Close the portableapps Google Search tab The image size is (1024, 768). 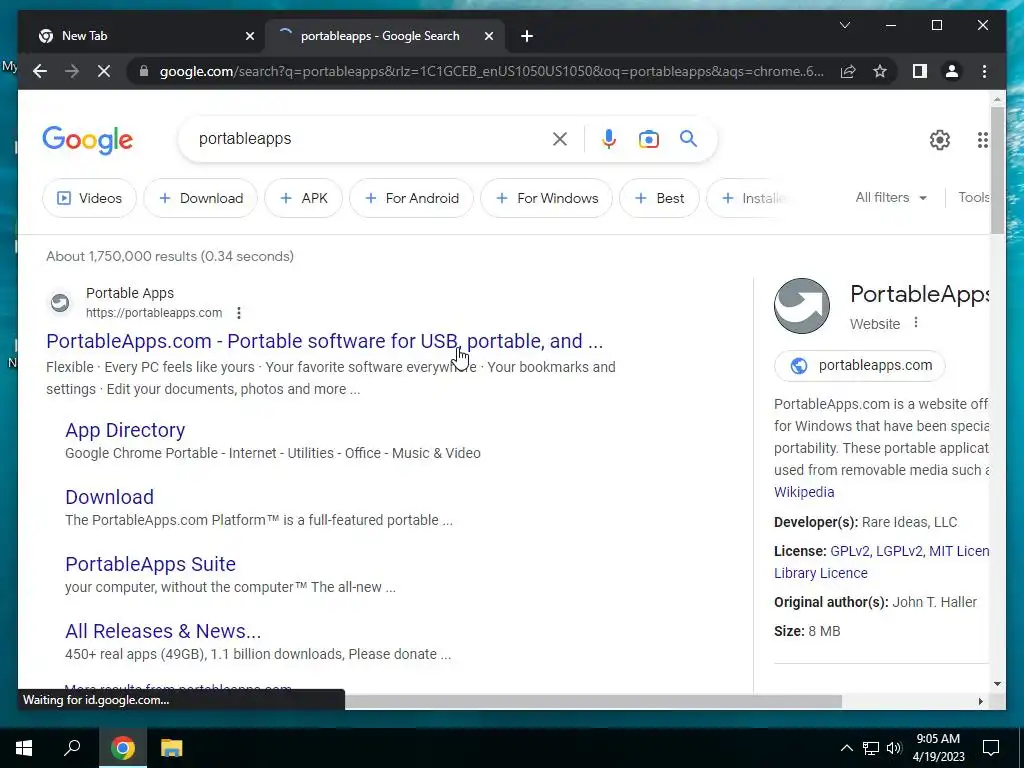[x=488, y=36]
